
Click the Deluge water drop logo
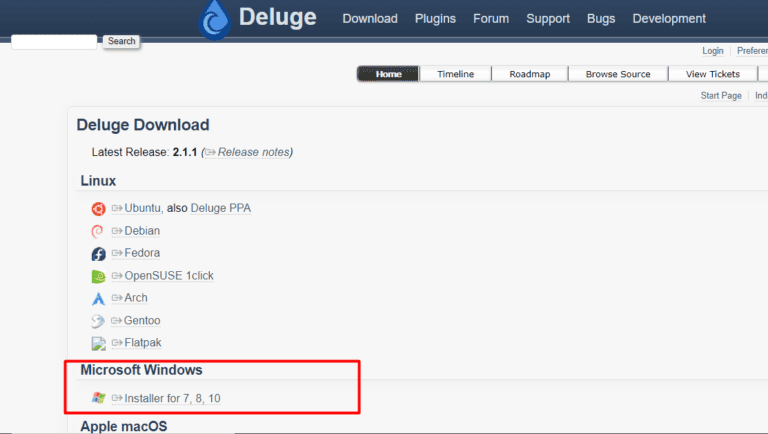pyautogui.click(x=214, y=20)
